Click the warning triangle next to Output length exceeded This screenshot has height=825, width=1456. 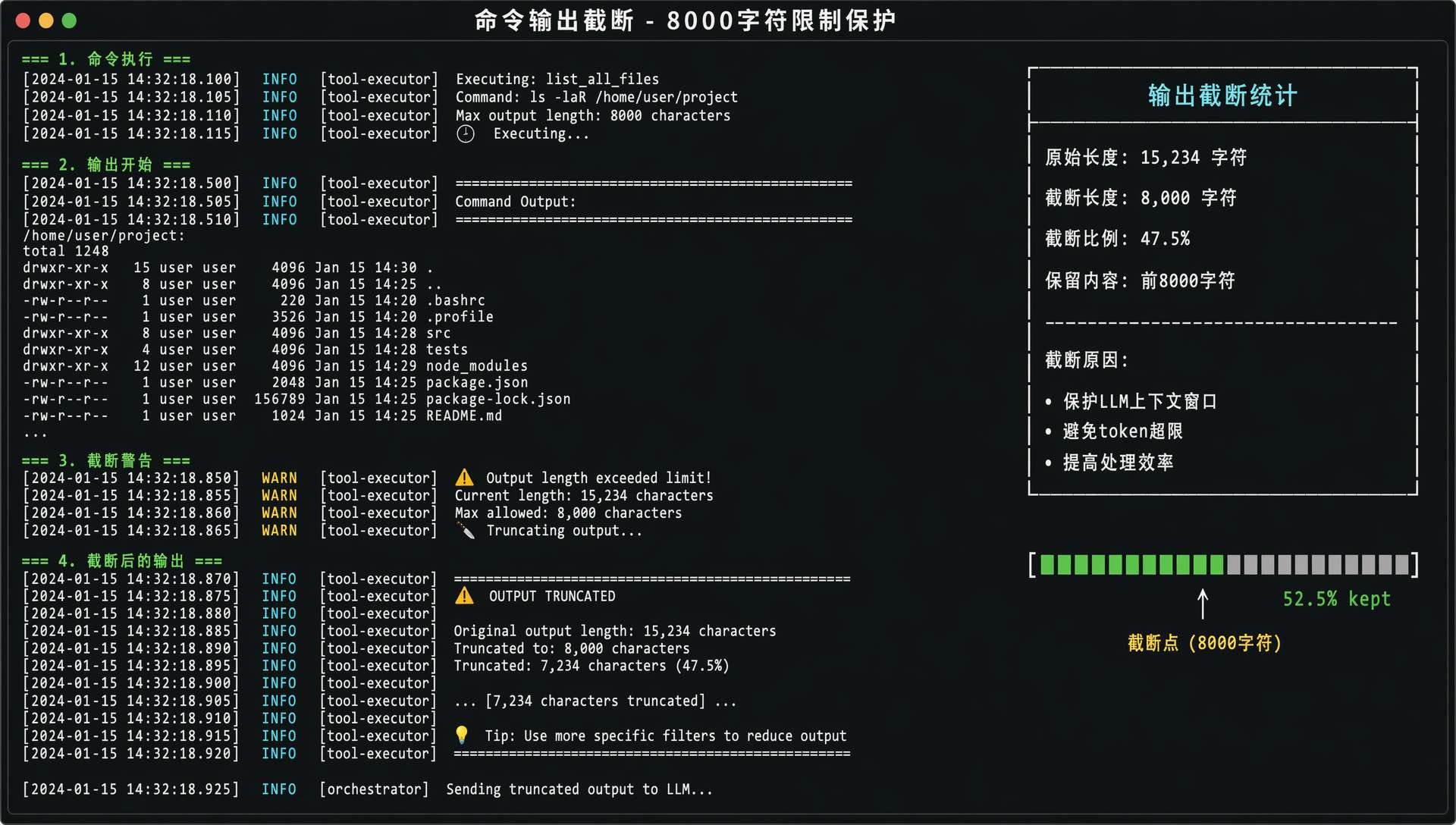coord(464,478)
